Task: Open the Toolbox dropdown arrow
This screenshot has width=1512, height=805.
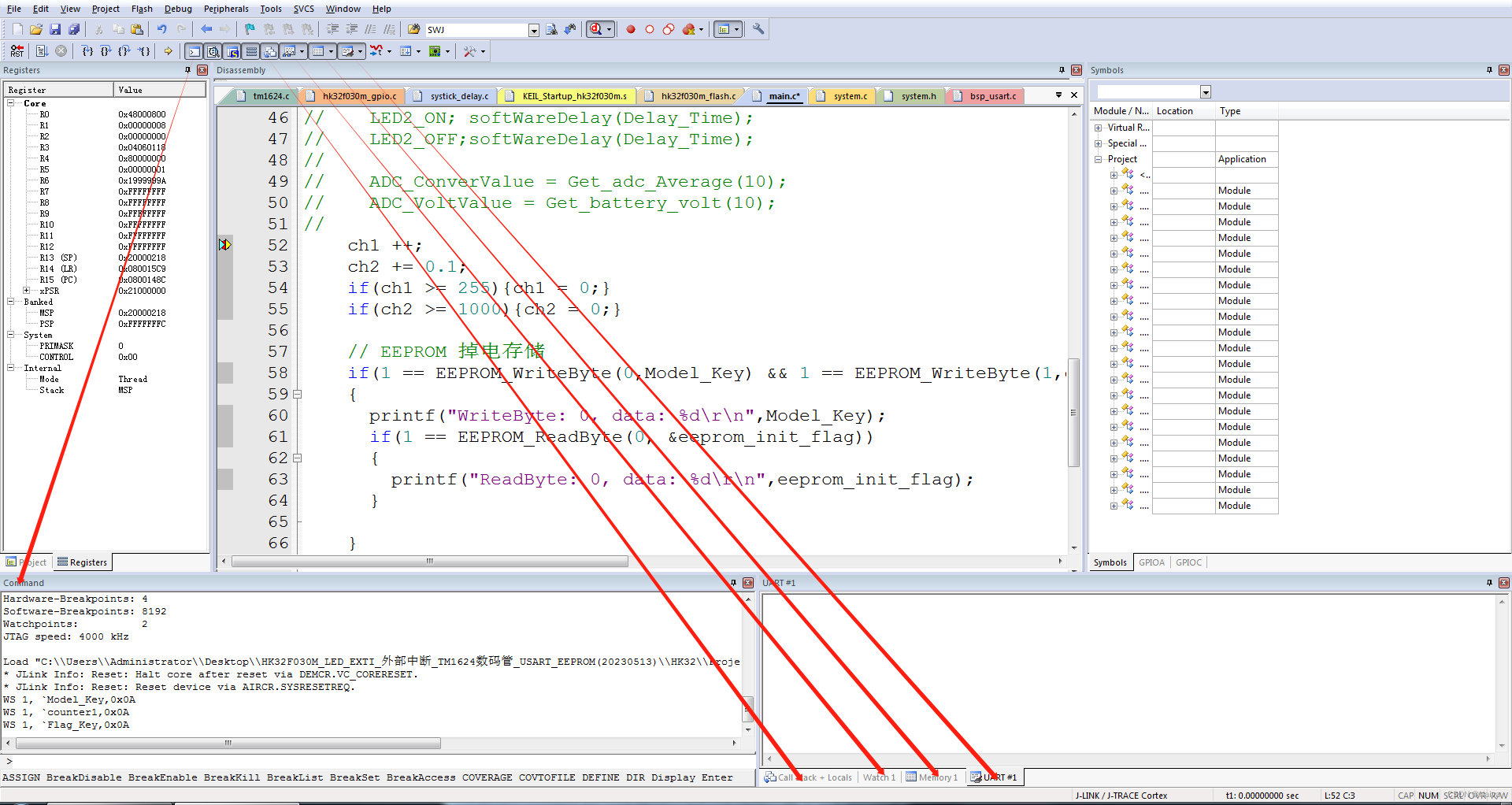Action: pyautogui.click(x=483, y=51)
